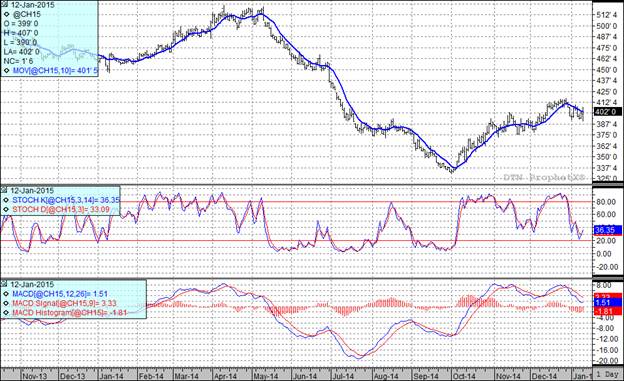The height and width of the screenshot is (381, 624).
Task: Click the O = 399'0 open value
Action: pos(21,24)
